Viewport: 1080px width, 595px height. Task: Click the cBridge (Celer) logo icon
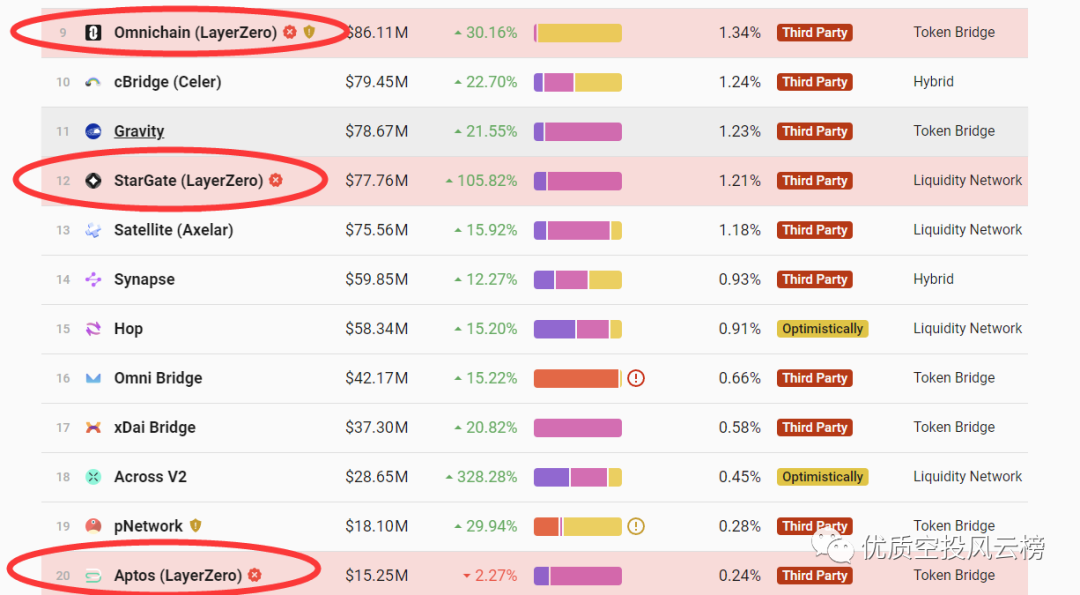pyautogui.click(x=93, y=82)
